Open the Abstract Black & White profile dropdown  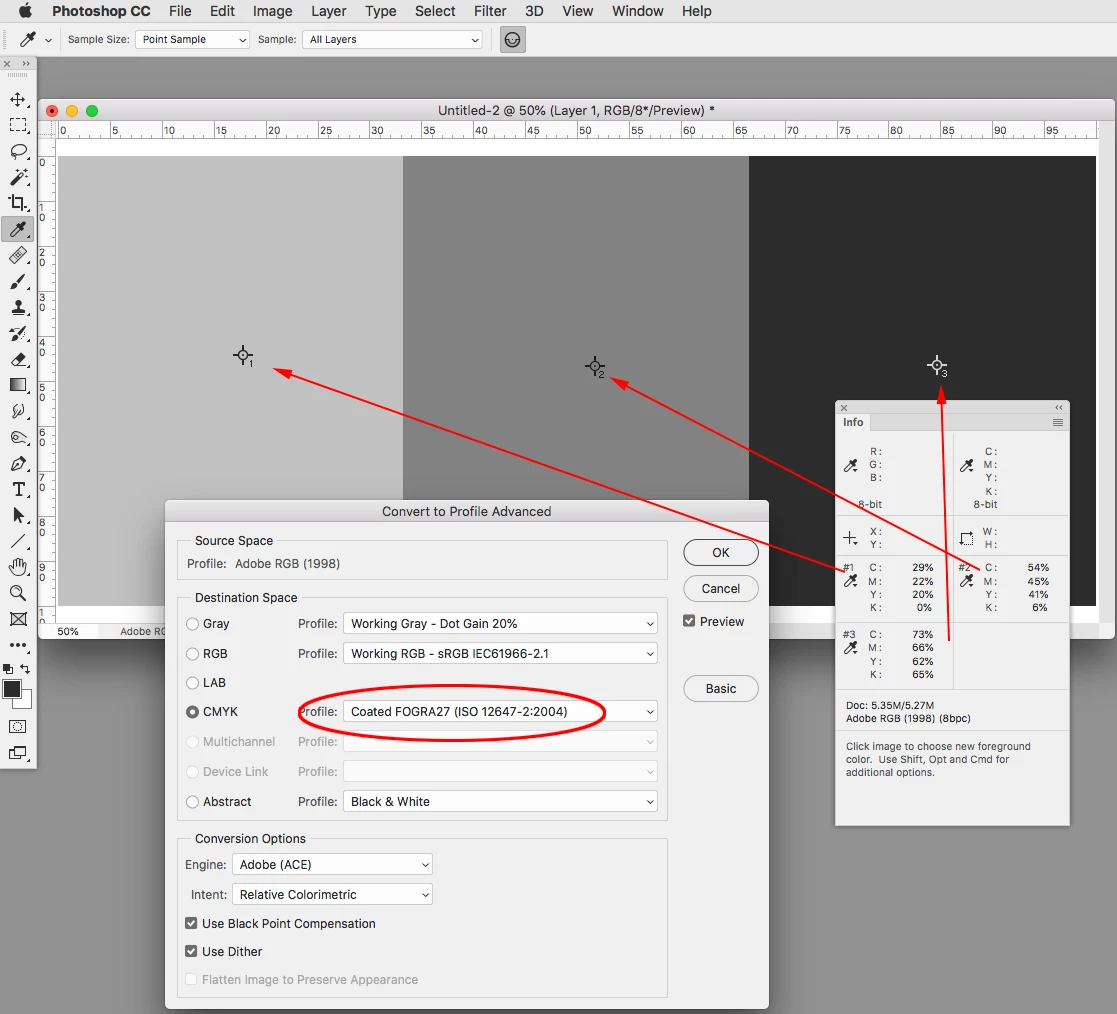tap(500, 802)
